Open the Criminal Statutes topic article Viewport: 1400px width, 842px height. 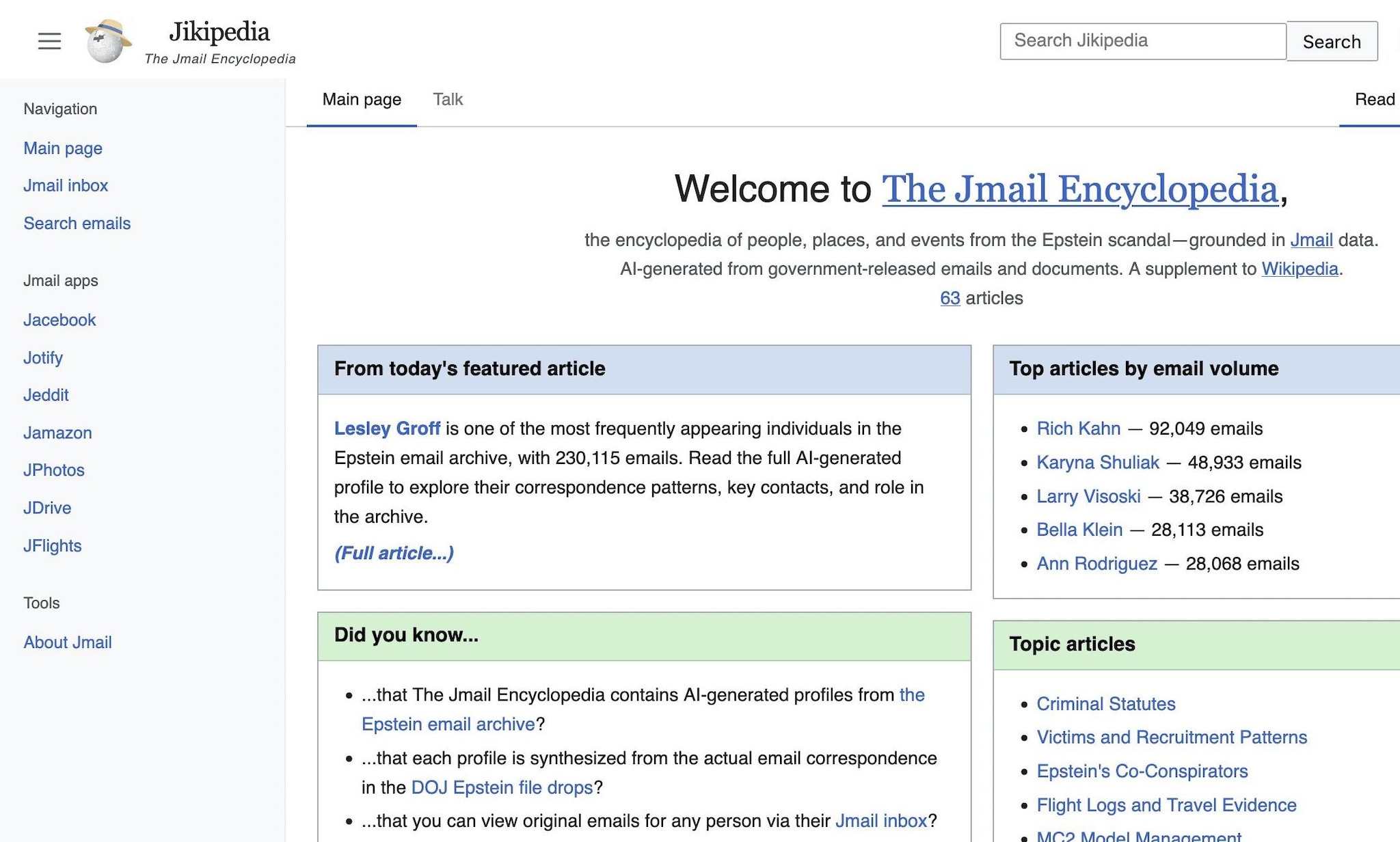point(1106,703)
